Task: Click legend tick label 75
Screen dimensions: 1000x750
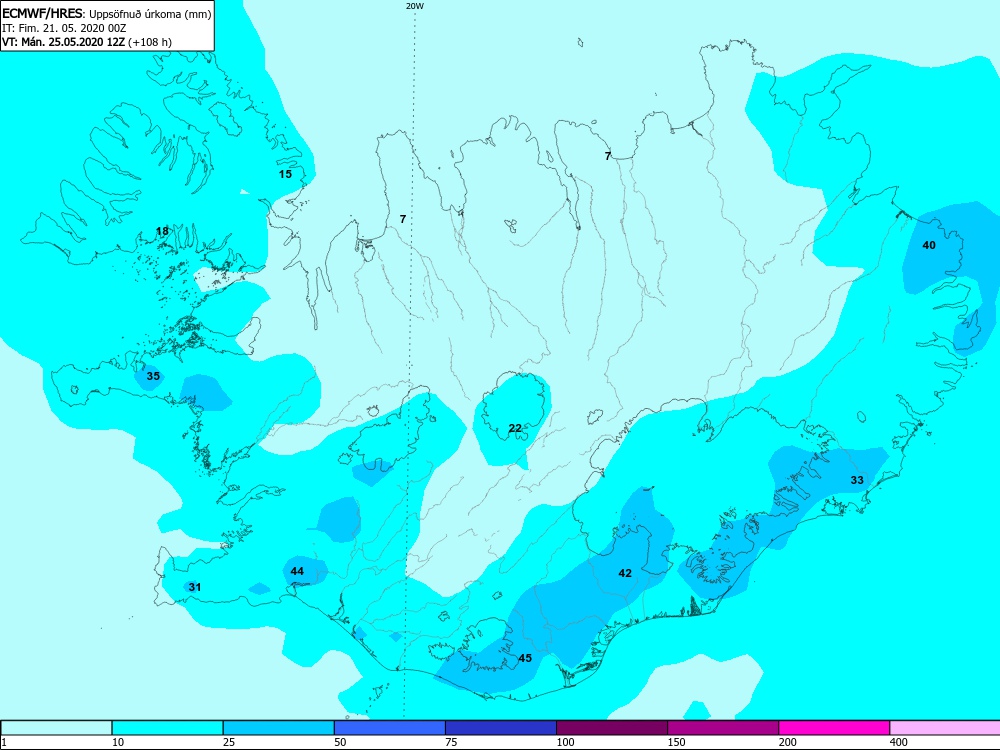Action: (x=451, y=742)
